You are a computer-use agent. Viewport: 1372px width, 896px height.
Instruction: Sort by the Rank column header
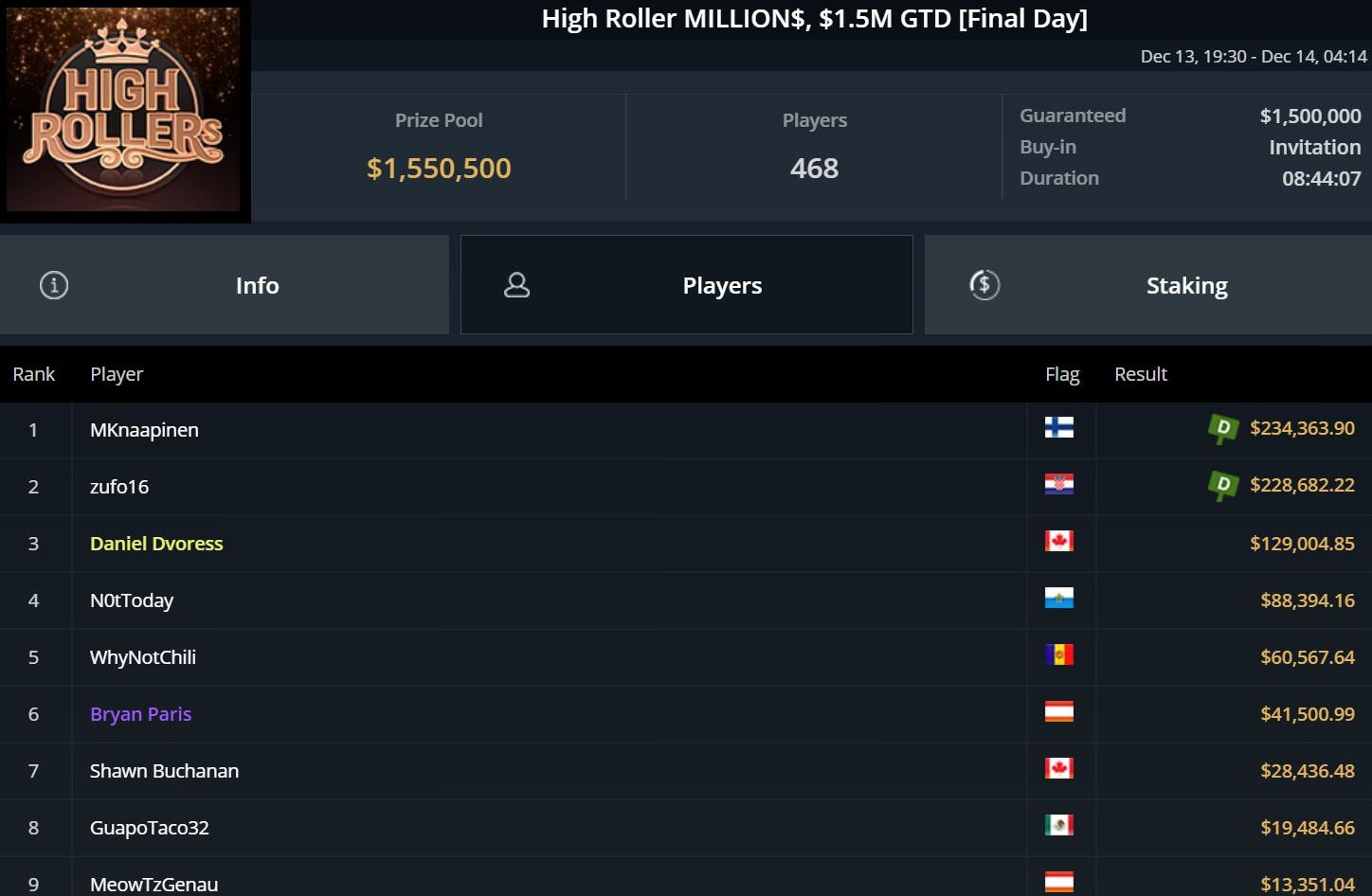pyautogui.click(x=34, y=374)
